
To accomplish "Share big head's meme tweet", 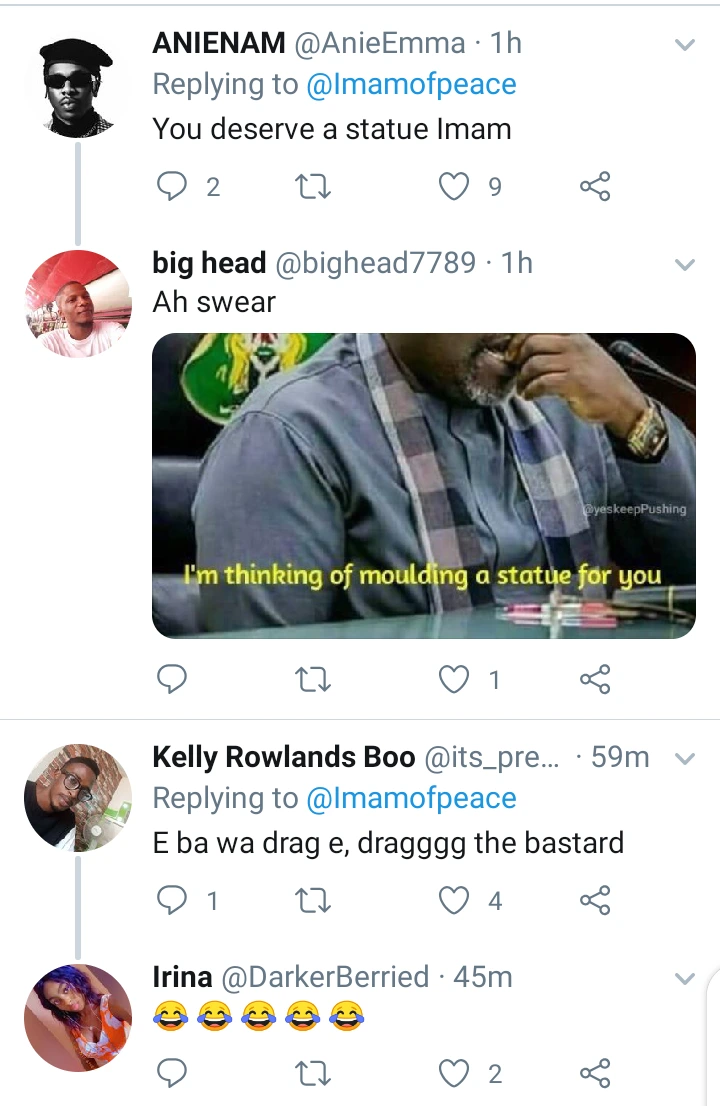I will [595, 679].
